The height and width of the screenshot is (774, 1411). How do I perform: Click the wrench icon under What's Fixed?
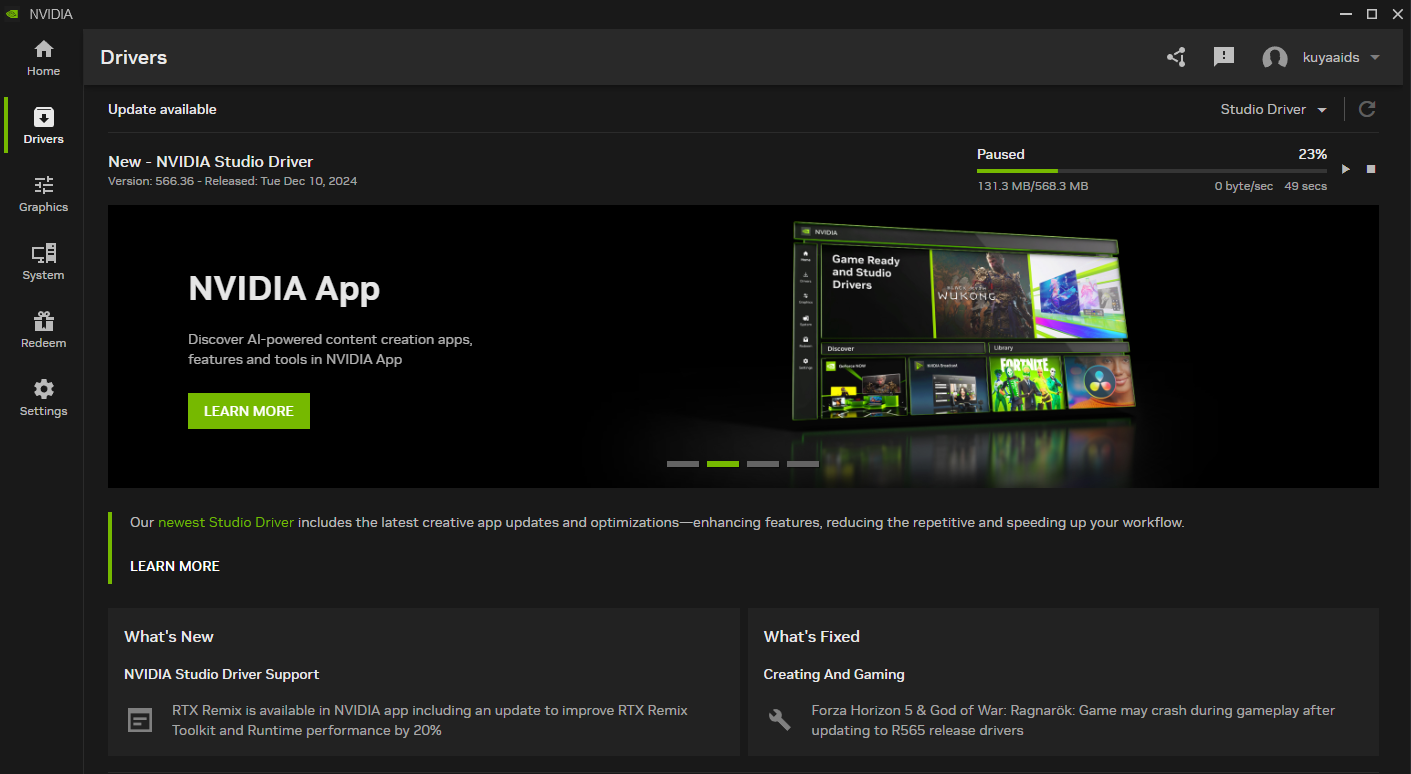(779, 719)
